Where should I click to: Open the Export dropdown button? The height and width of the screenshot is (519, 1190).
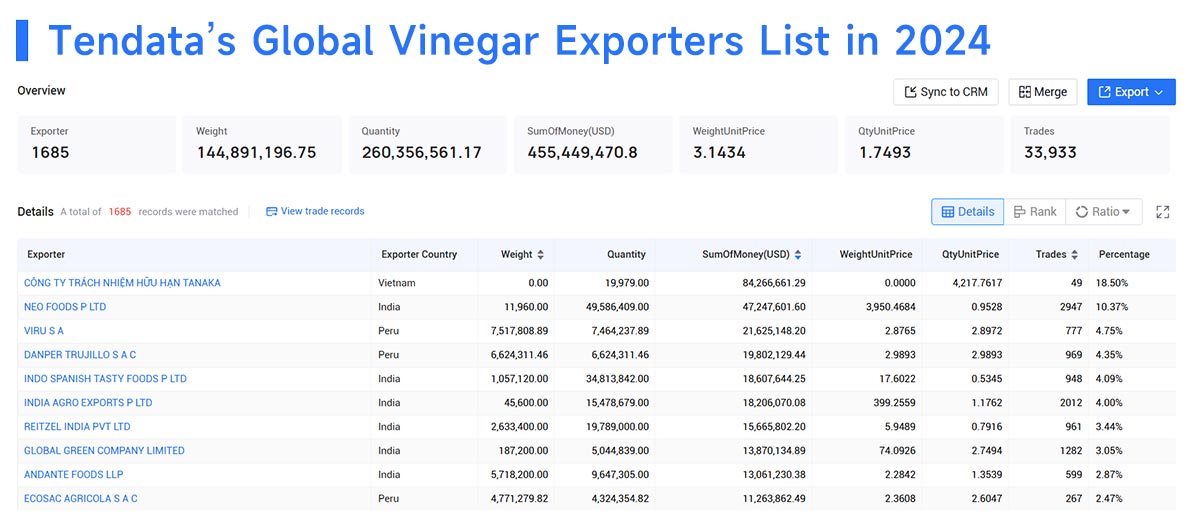click(1131, 92)
